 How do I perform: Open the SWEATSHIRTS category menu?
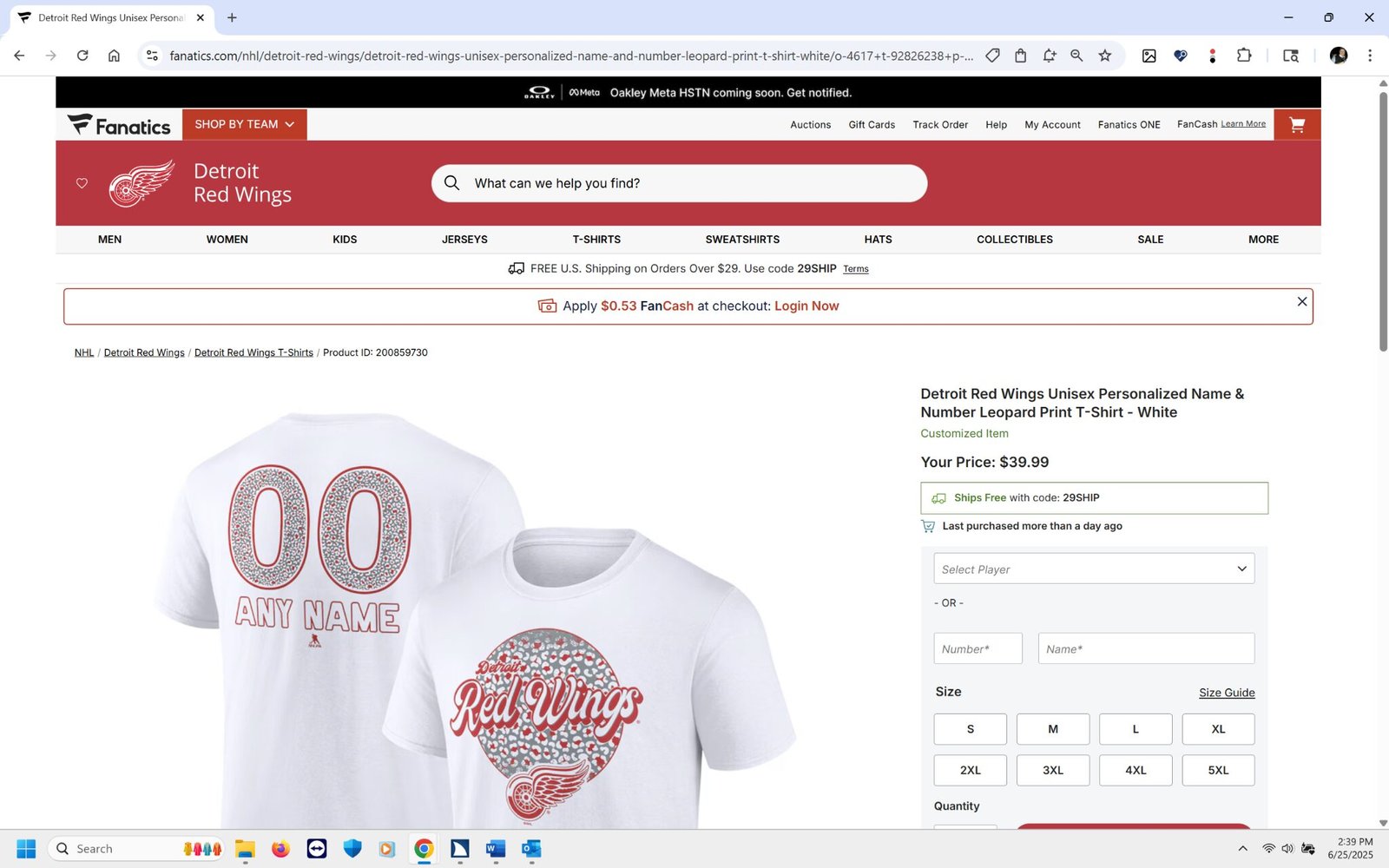[742, 240]
